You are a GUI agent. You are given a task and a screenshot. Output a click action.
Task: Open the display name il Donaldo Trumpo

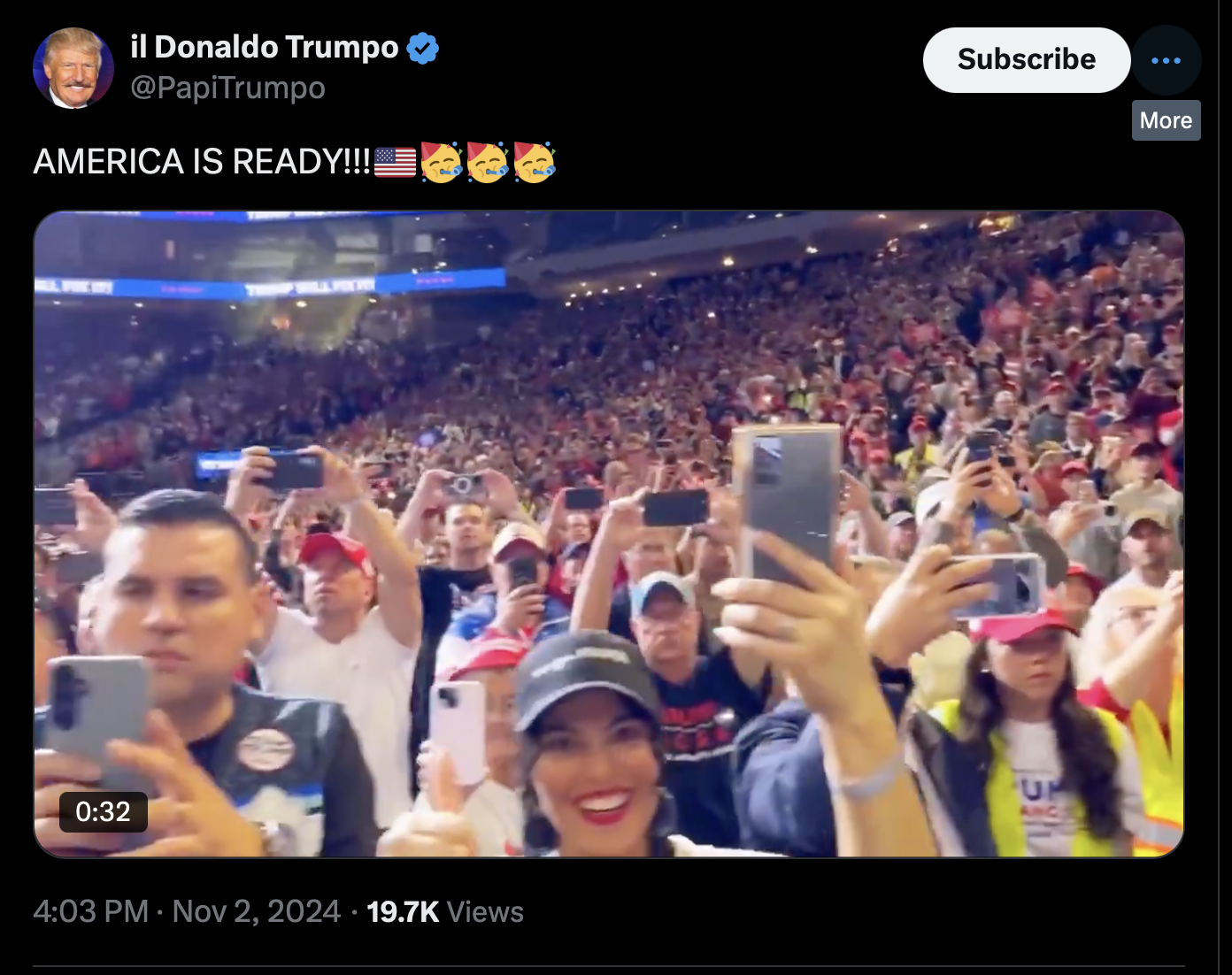click(265, 47)
